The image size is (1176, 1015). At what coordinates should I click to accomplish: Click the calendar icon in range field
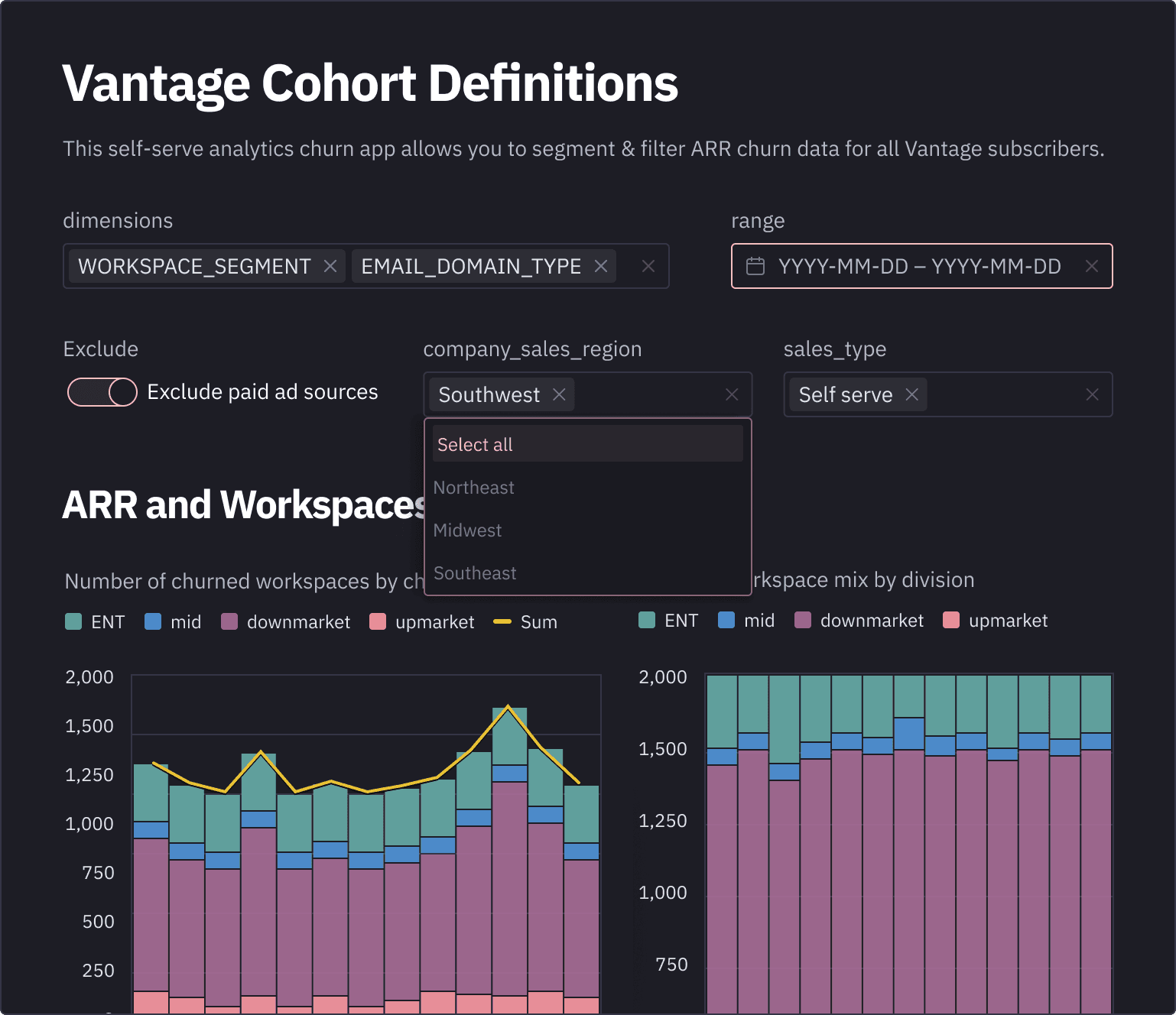click(x=755, y=266)
